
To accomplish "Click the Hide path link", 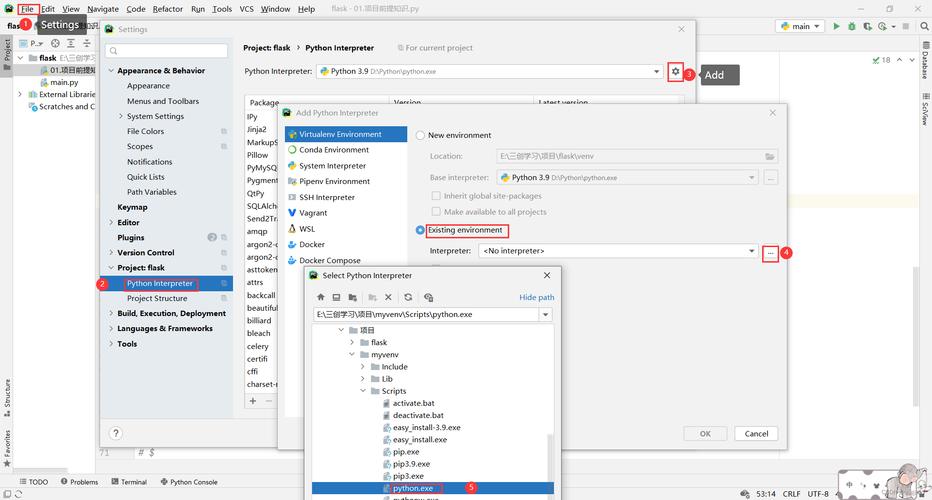I will (x=537, y=297).
